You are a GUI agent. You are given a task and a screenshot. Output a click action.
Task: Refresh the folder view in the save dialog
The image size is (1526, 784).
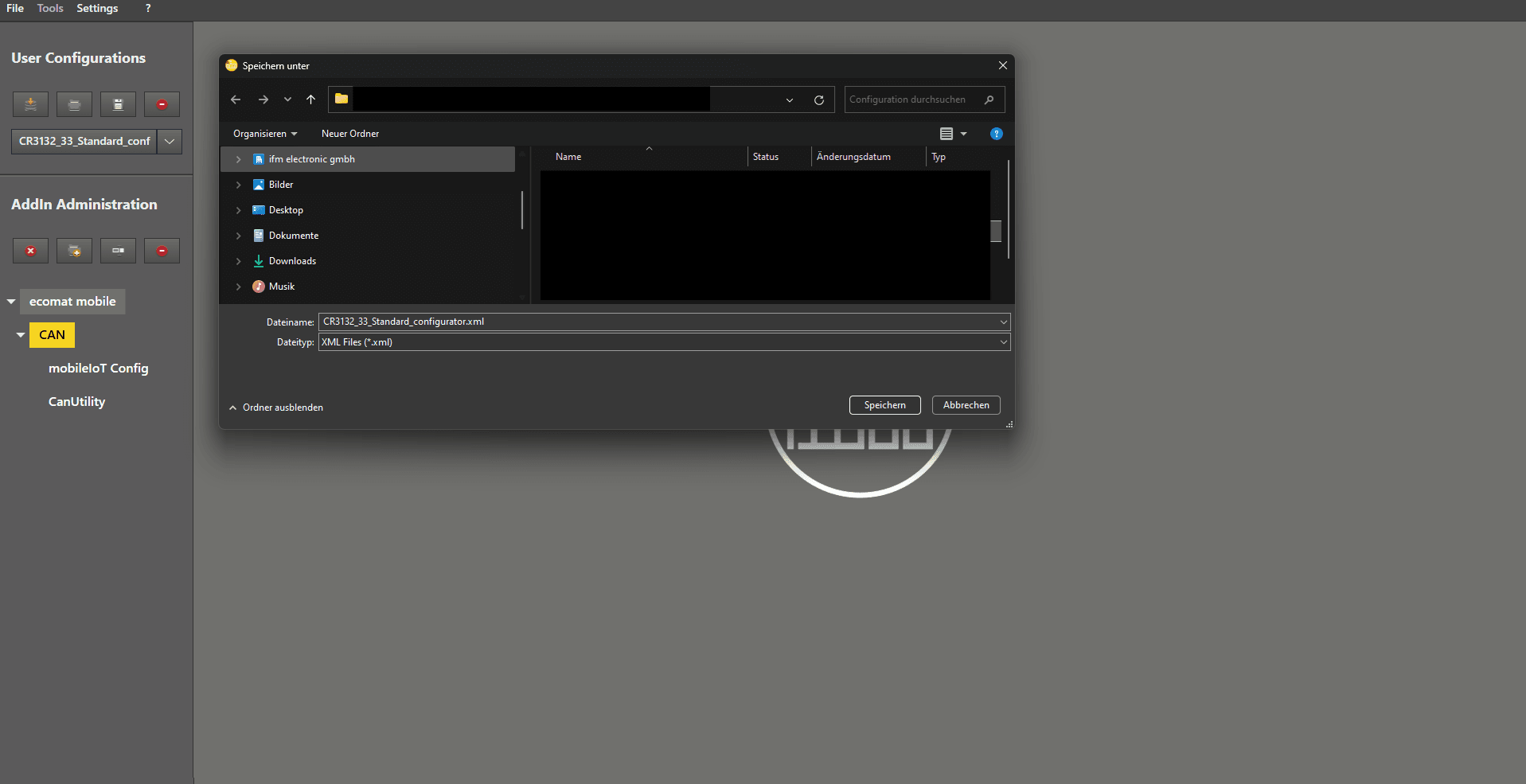(818, 99)
